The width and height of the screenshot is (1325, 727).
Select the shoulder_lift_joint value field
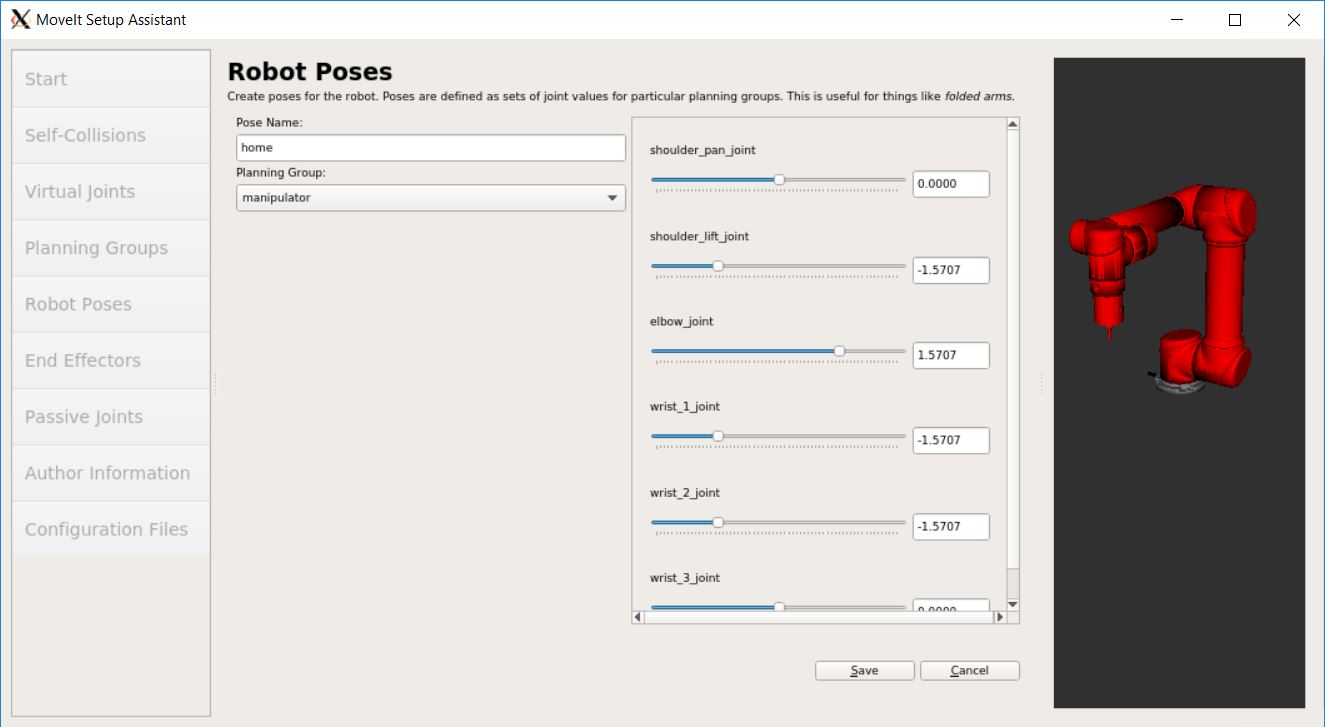950,269
